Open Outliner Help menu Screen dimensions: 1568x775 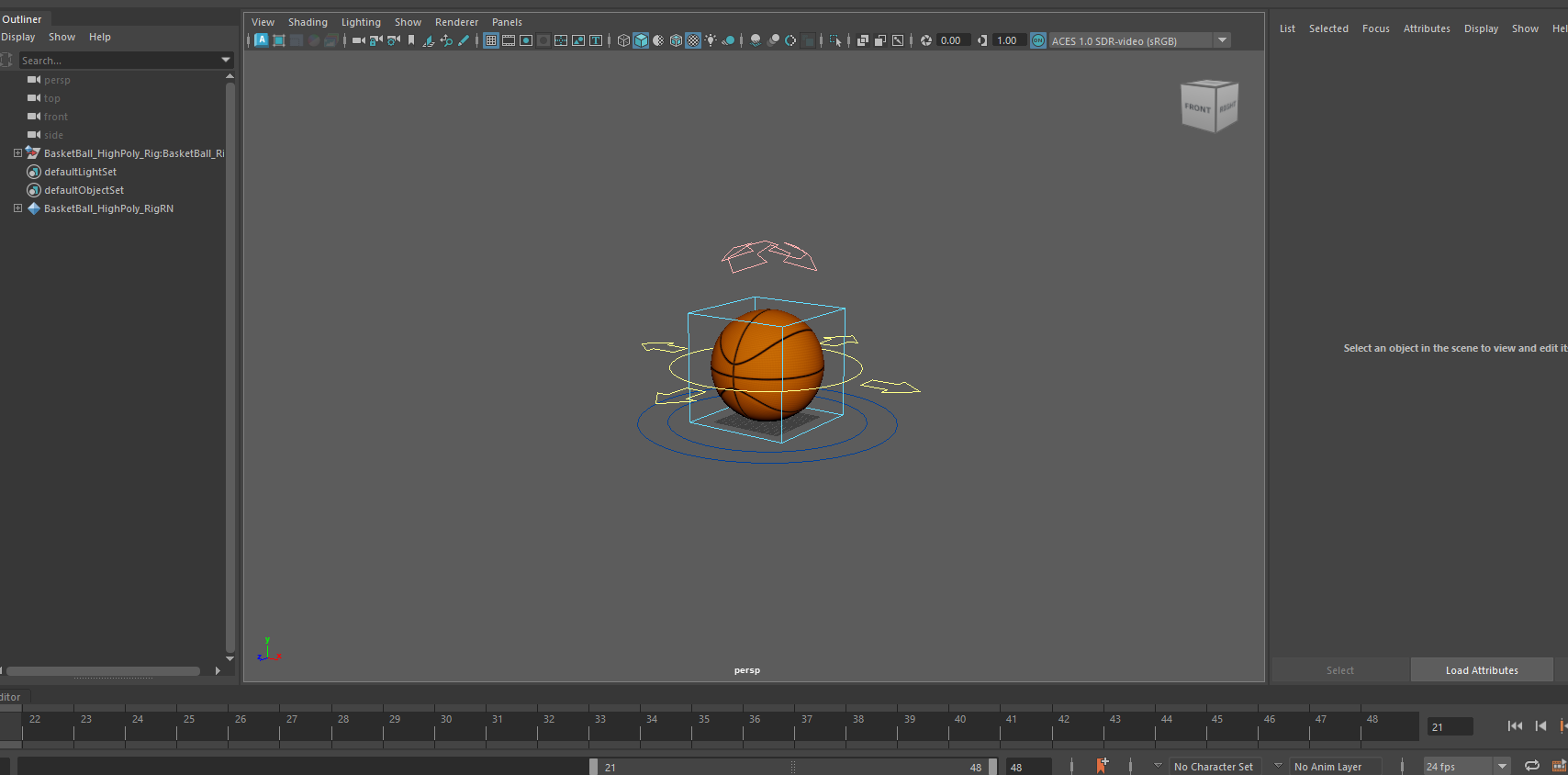100,37
